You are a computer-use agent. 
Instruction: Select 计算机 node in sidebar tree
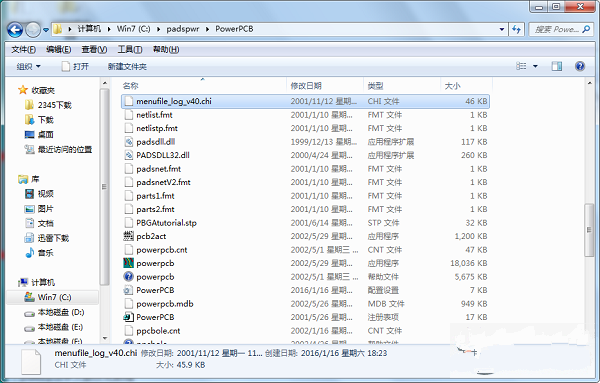[x=36, y=282]
